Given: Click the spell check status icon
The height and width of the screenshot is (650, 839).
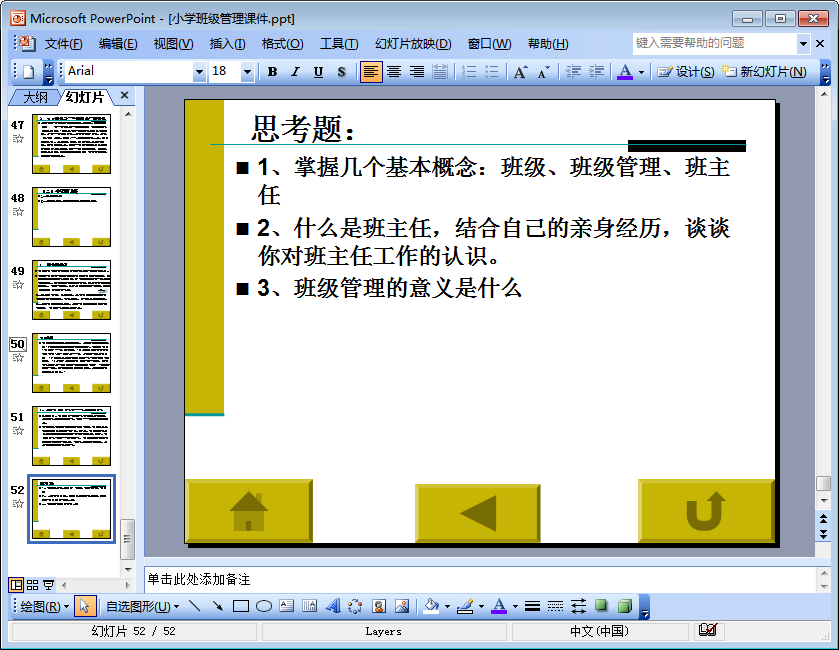Looking at the screenshot, I should (x=707, y=630).
